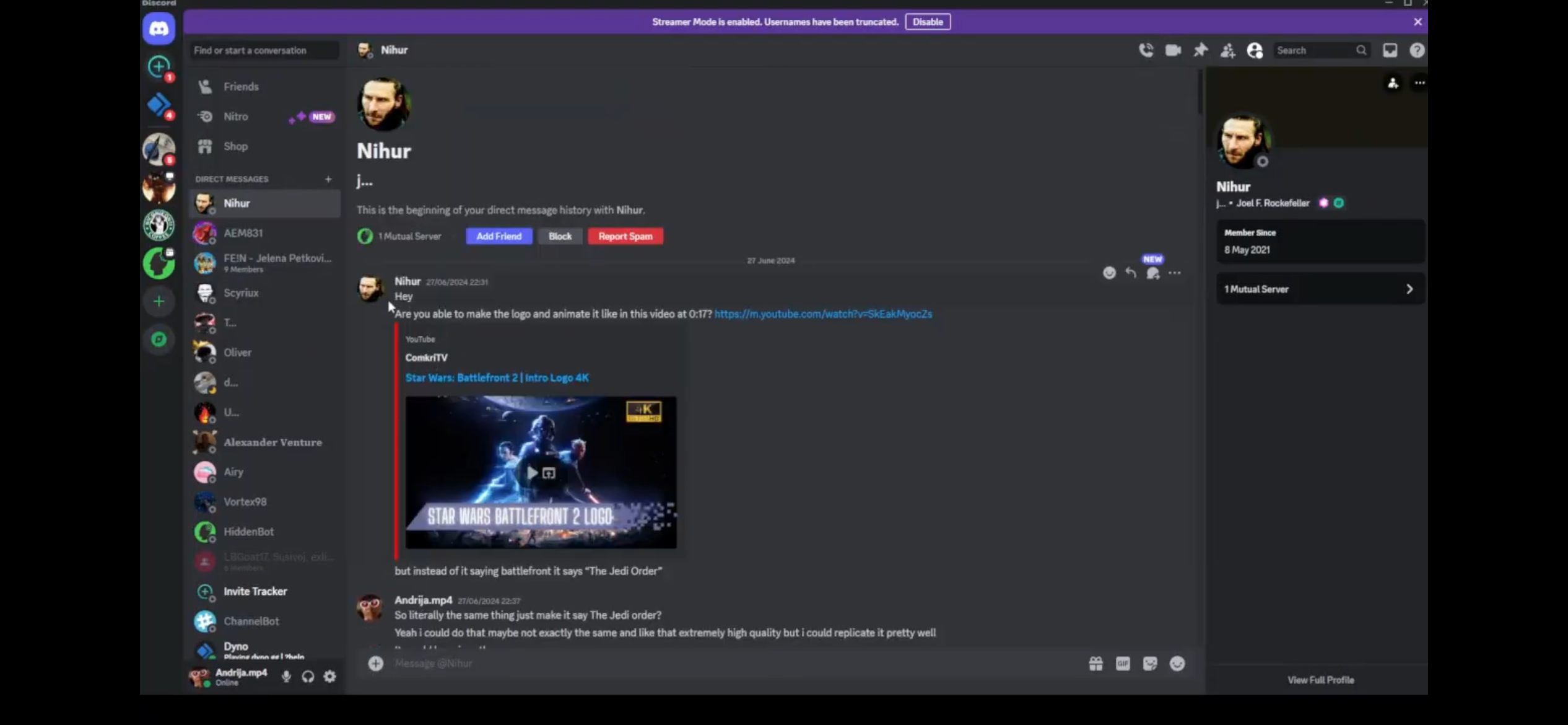Open the ChannelBot direct message

pyautogui.click(x=264, y=621)
